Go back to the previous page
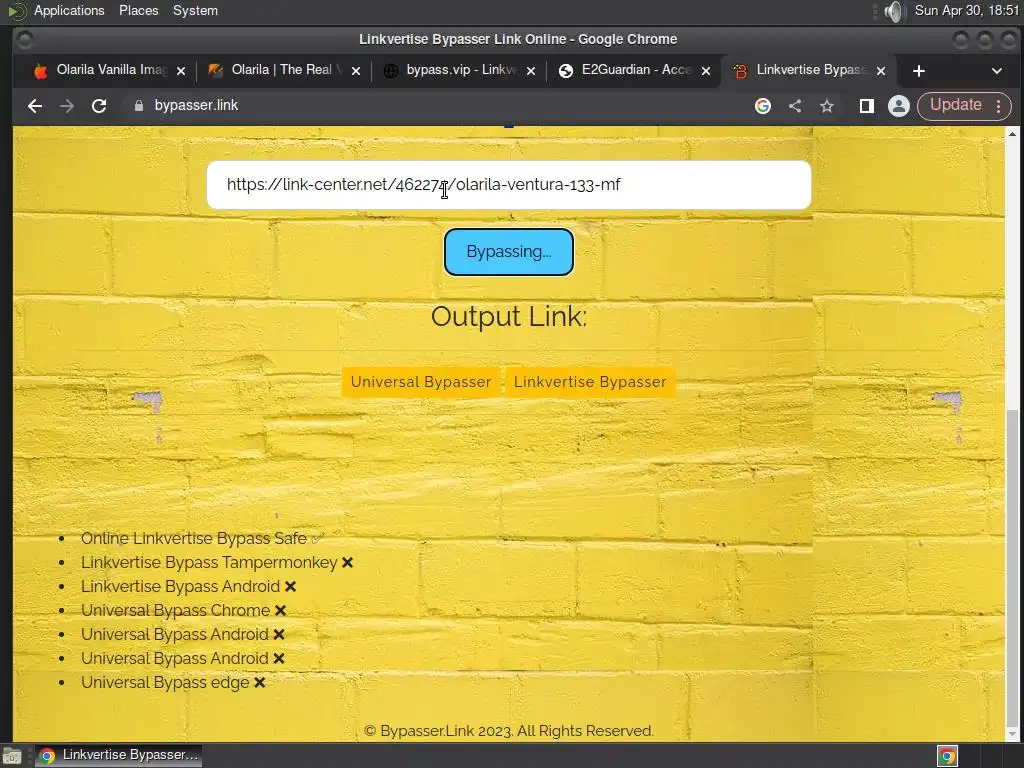1024x768 pixels. tap(35, 106)
